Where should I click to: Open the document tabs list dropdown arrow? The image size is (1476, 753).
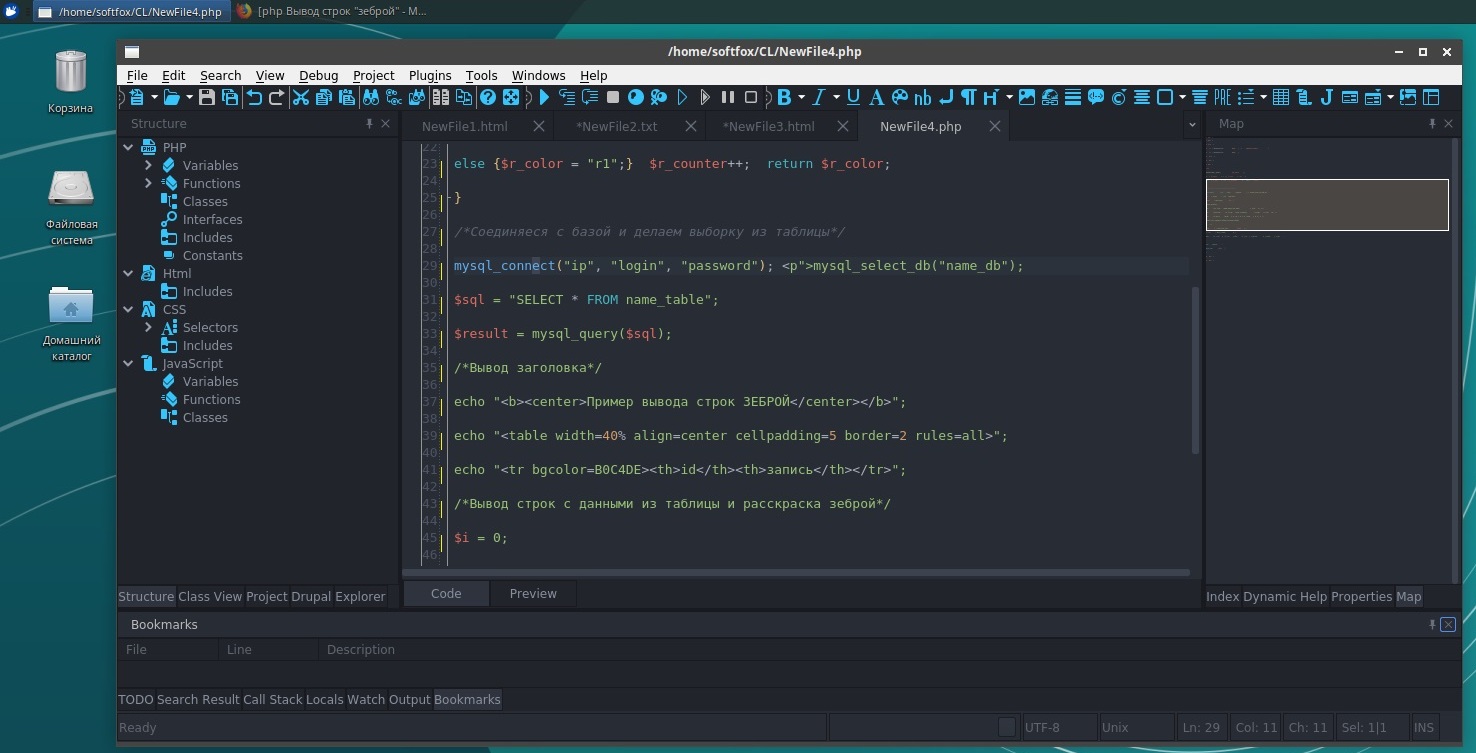tap(1191, 126)
